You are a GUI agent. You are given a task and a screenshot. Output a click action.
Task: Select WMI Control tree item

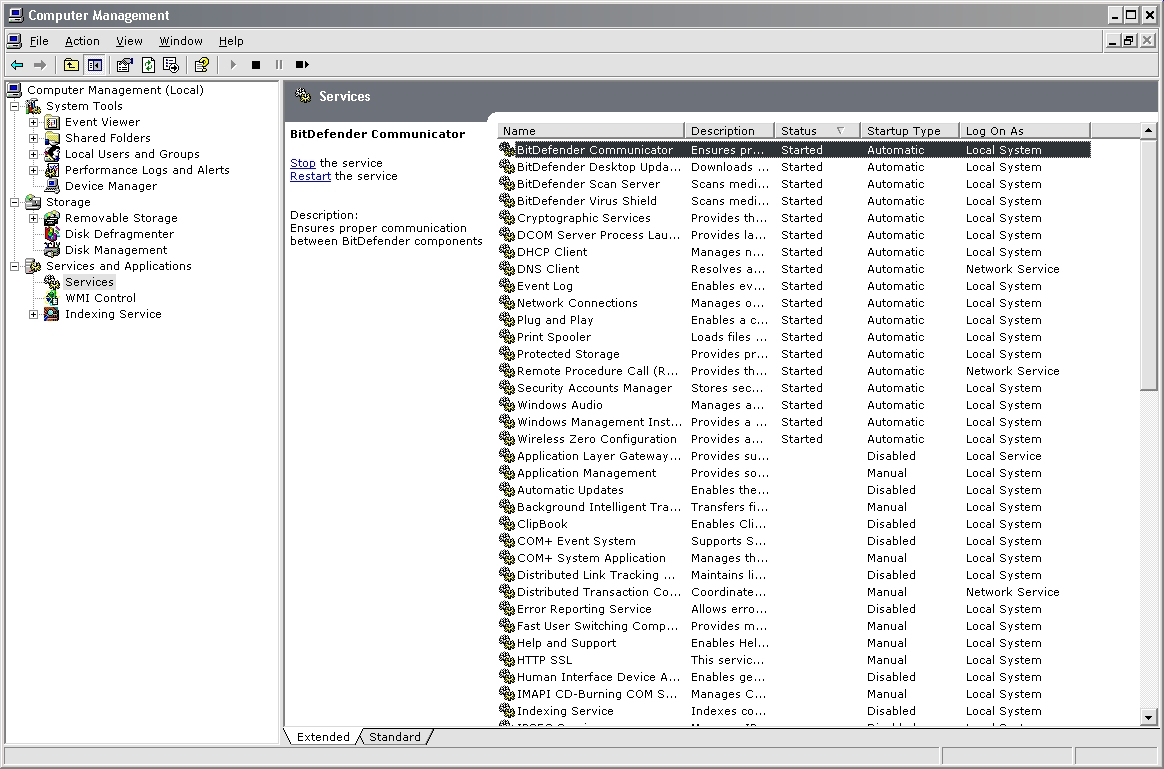(100, 298)
